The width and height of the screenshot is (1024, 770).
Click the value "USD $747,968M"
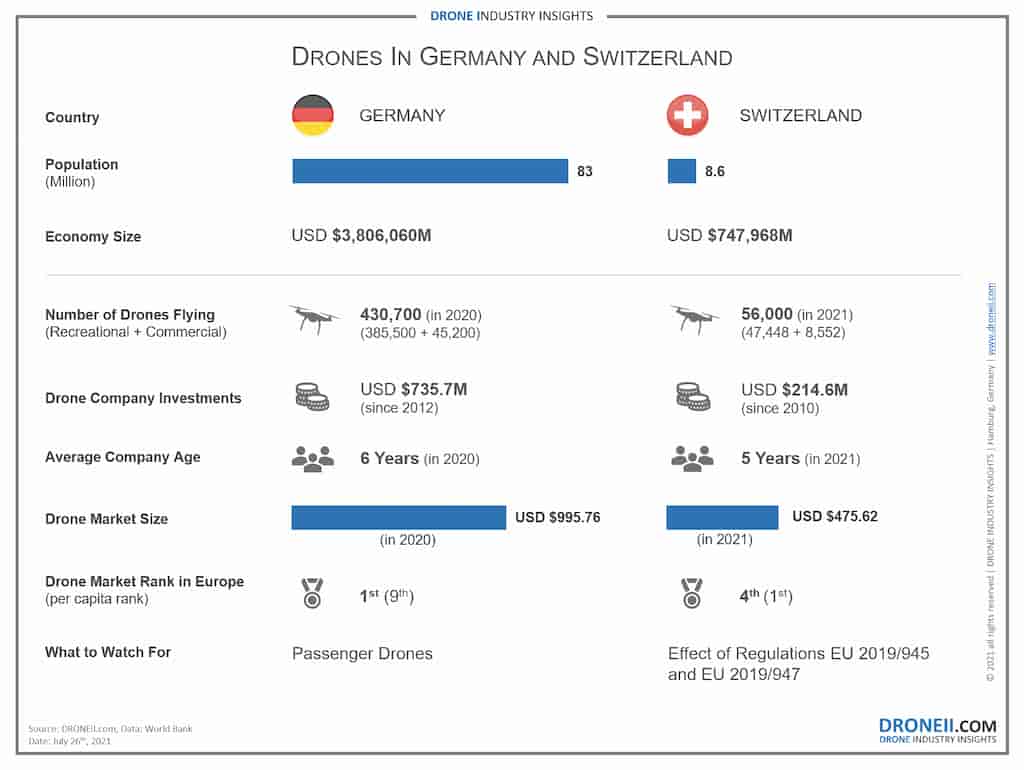(729, 236)
